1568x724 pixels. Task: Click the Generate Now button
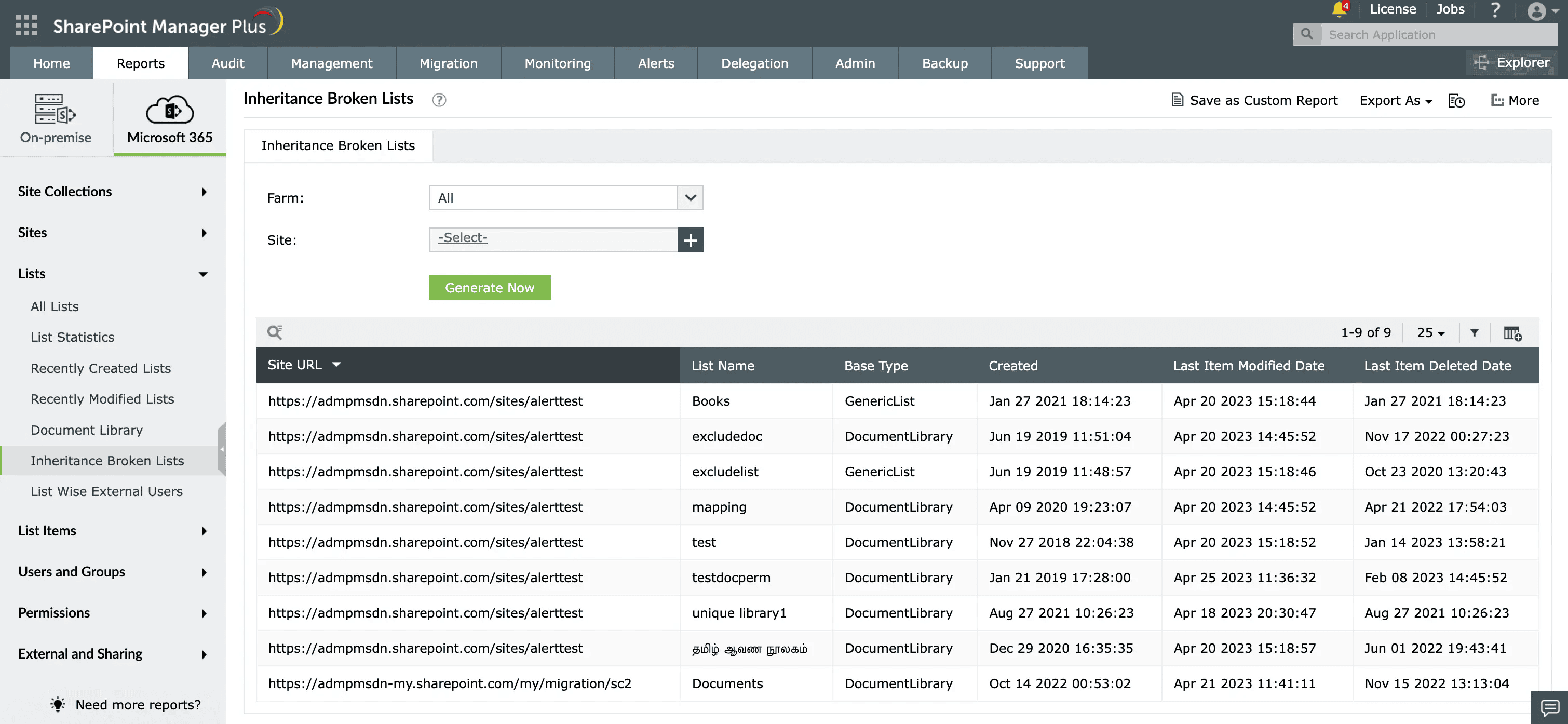pos(490,287)
